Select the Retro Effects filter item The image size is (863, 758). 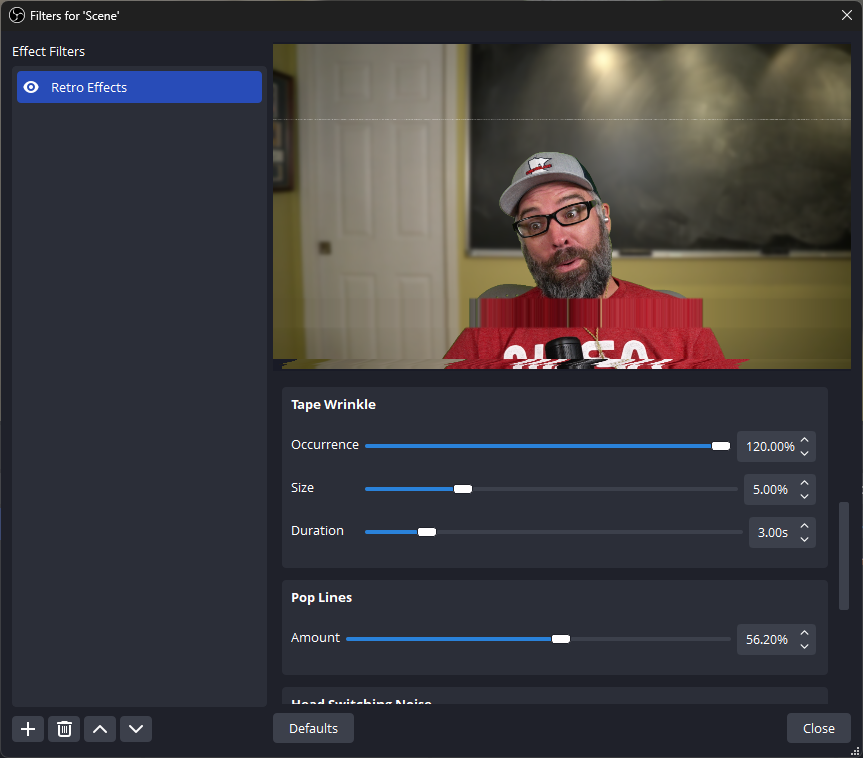(x=140, y=87)
